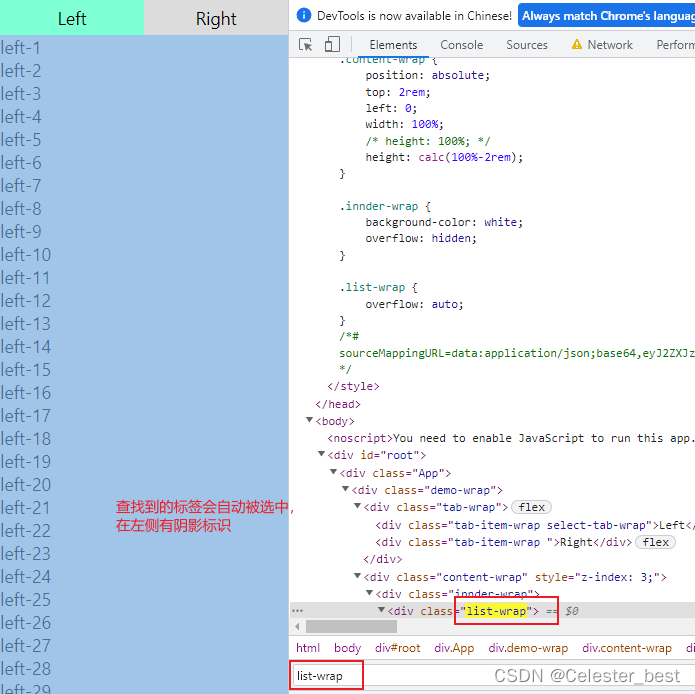This screenshot has height=694, width=695.
Task: Collapse the tab-wrap div node
Action: point(357,506)
